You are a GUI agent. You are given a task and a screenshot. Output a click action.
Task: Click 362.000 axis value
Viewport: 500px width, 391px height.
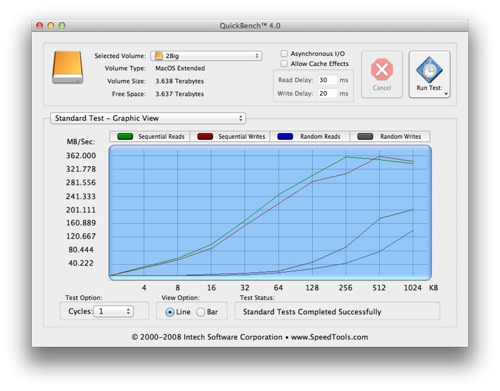click(81, 156)
